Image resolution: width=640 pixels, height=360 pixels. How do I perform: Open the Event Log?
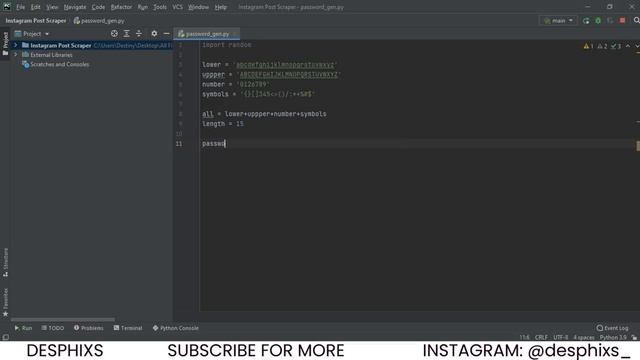click(612, 328)
